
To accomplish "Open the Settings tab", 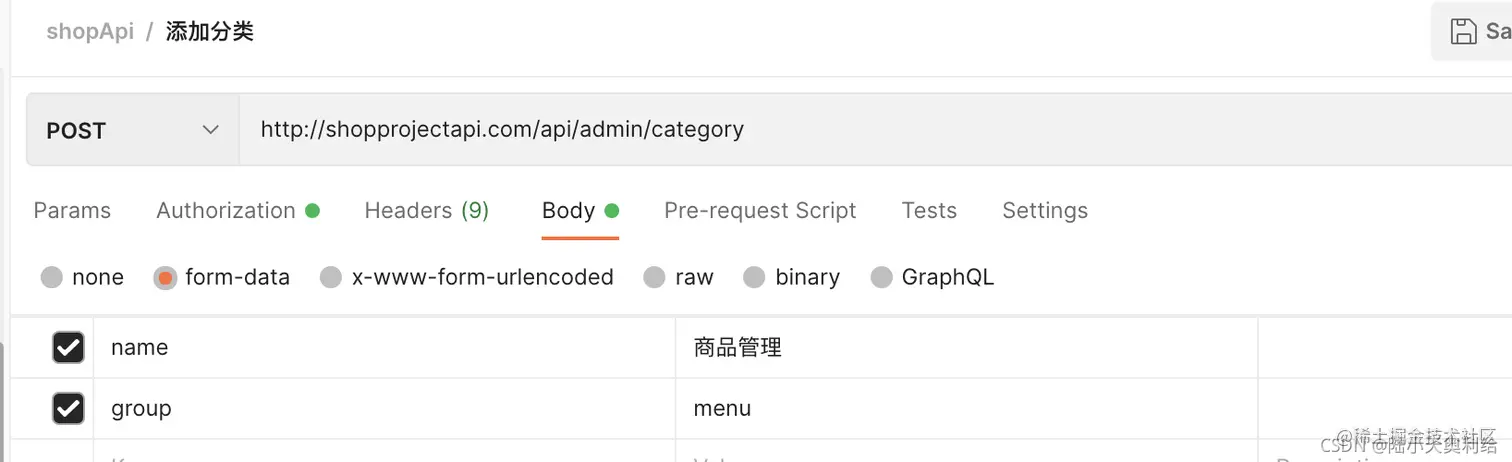I will [1045, 211].
